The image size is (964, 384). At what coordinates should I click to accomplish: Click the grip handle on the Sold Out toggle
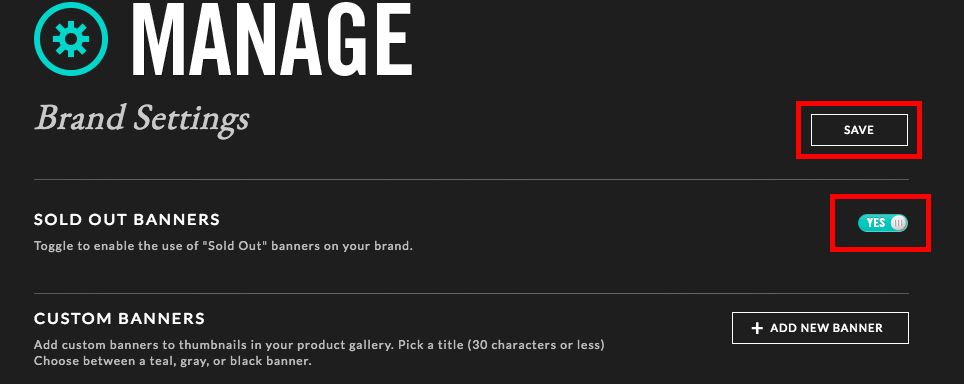[898, 223]
